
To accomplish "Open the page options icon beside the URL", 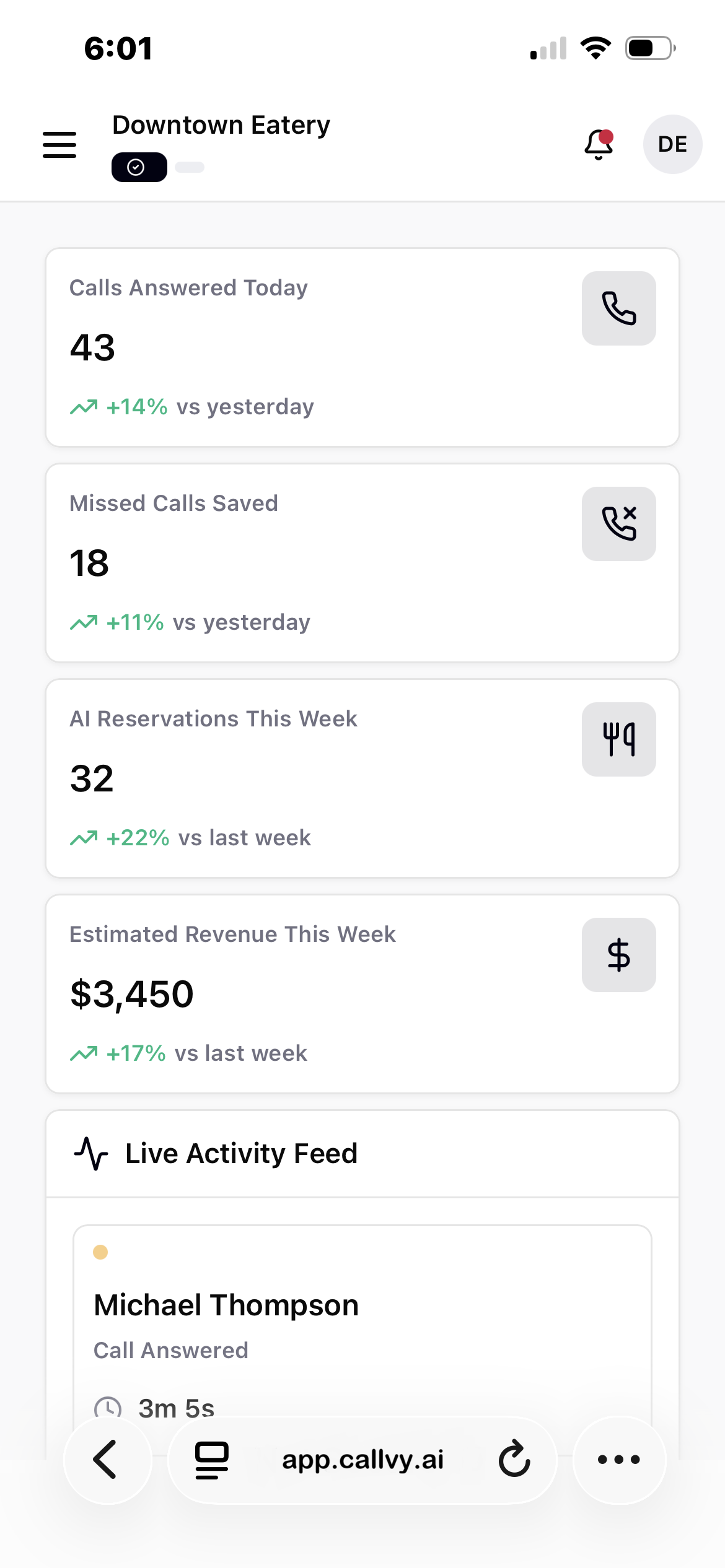I will tap(212, 1460).
